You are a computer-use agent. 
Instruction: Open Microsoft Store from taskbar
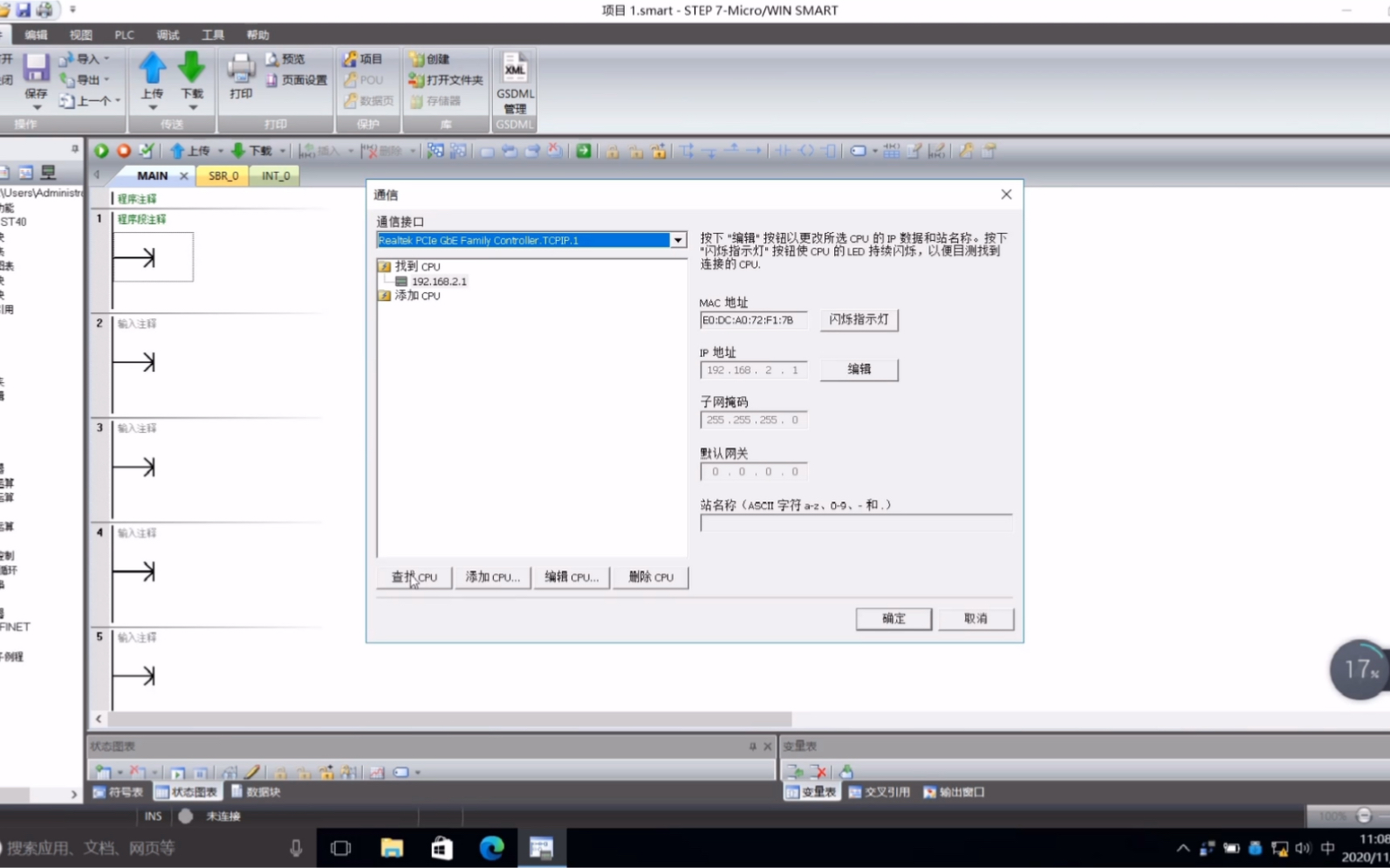[442, 847]
